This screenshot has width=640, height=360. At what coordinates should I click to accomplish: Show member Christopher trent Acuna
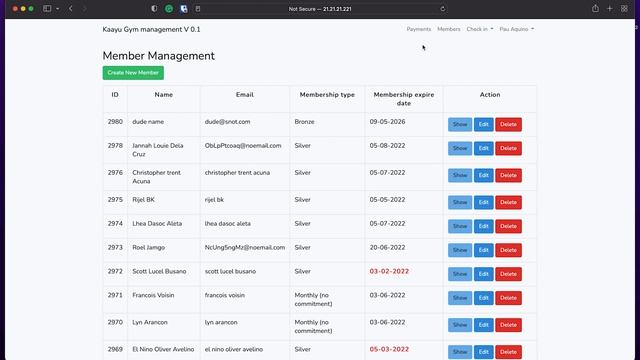coord(460,175)
